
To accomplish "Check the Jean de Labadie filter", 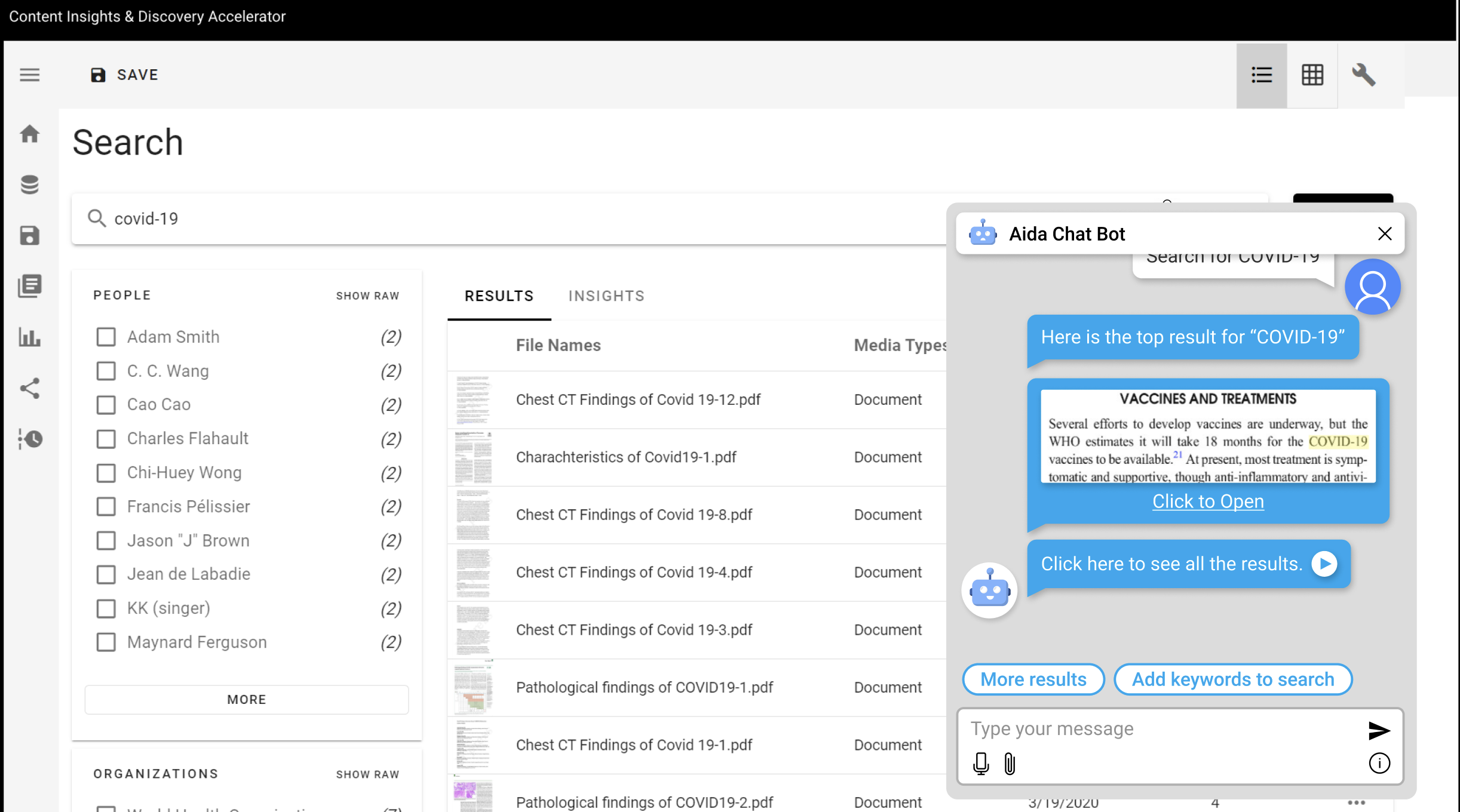I will click(x=106, y=574).
